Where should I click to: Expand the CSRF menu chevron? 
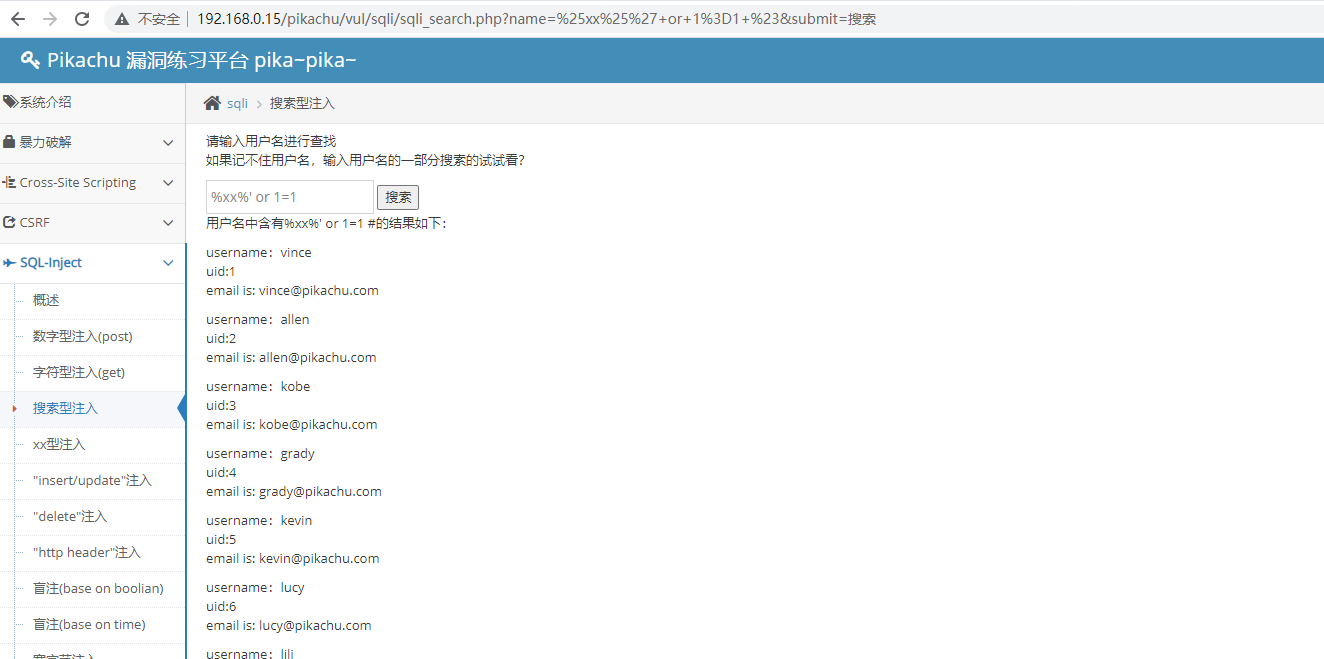point(168,223)
